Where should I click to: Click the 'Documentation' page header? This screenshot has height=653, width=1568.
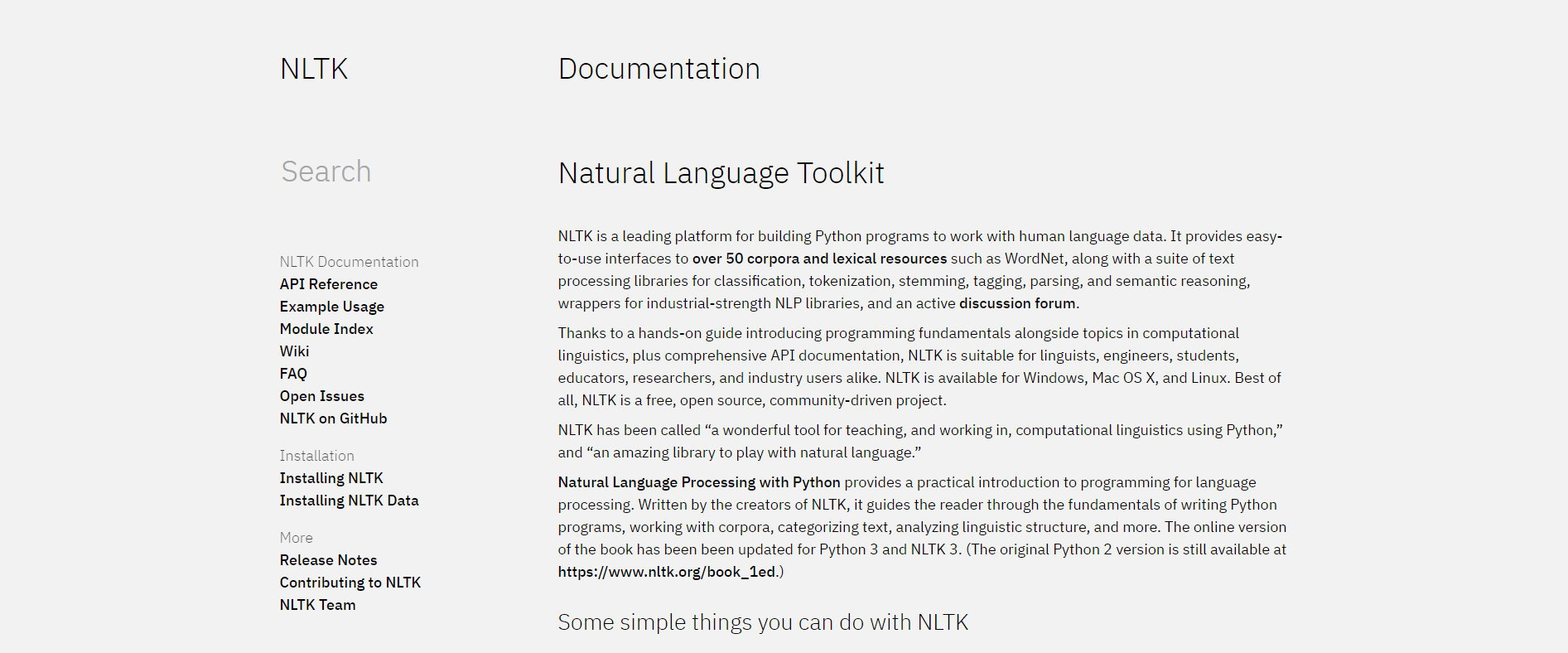[659, 69]
